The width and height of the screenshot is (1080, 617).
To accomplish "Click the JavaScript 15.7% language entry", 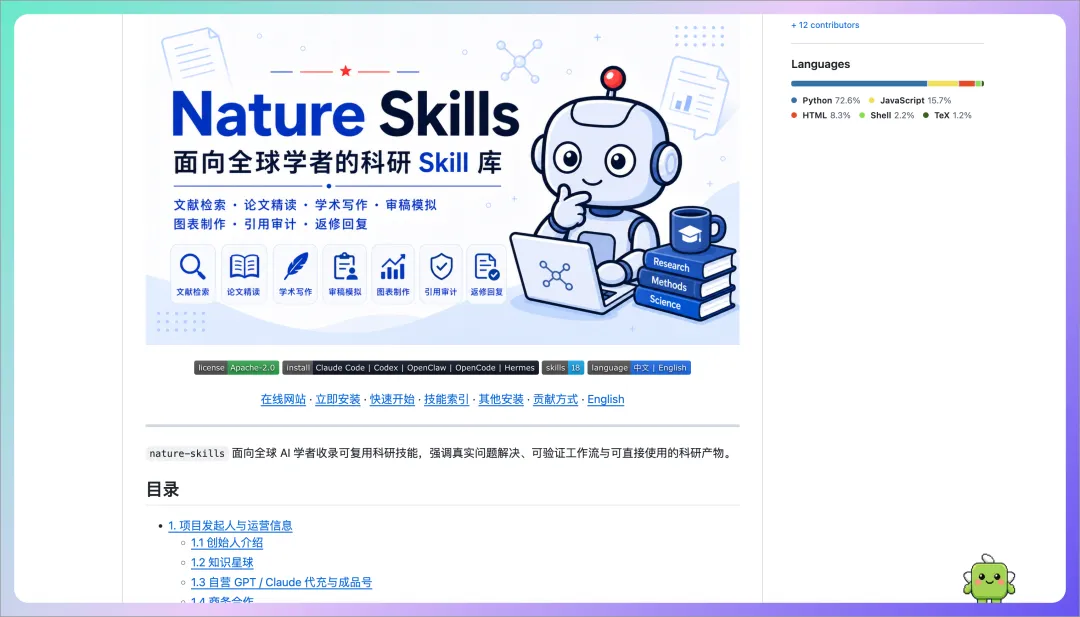I will coord(910,101).
